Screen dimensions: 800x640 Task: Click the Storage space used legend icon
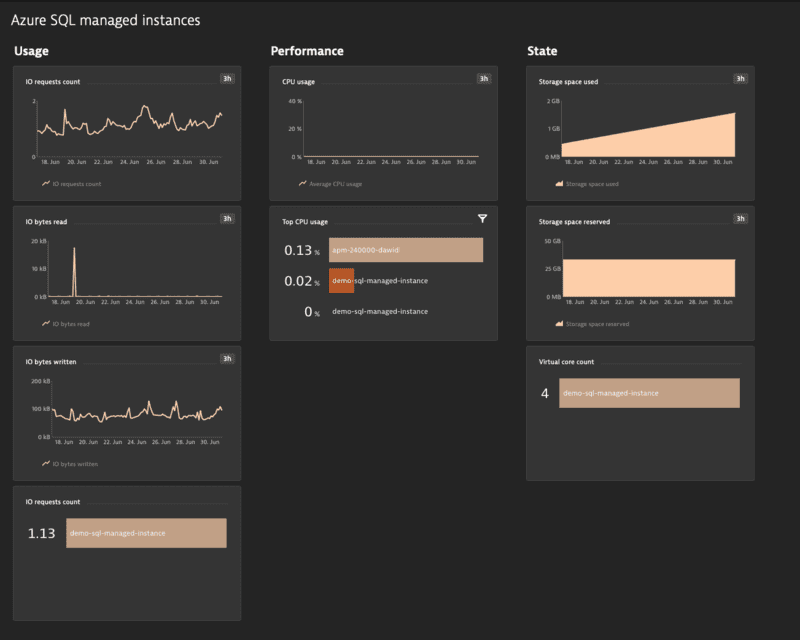coord(557,183)
